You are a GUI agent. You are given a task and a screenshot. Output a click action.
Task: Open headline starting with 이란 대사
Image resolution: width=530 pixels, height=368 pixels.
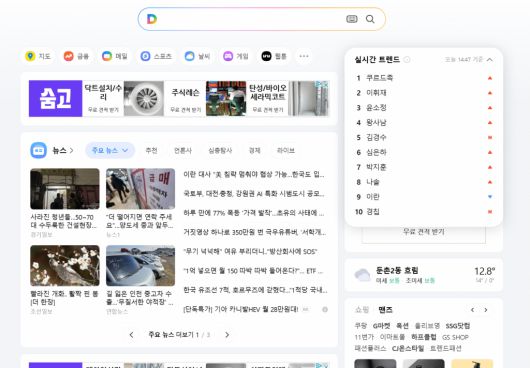coord(254,174)
